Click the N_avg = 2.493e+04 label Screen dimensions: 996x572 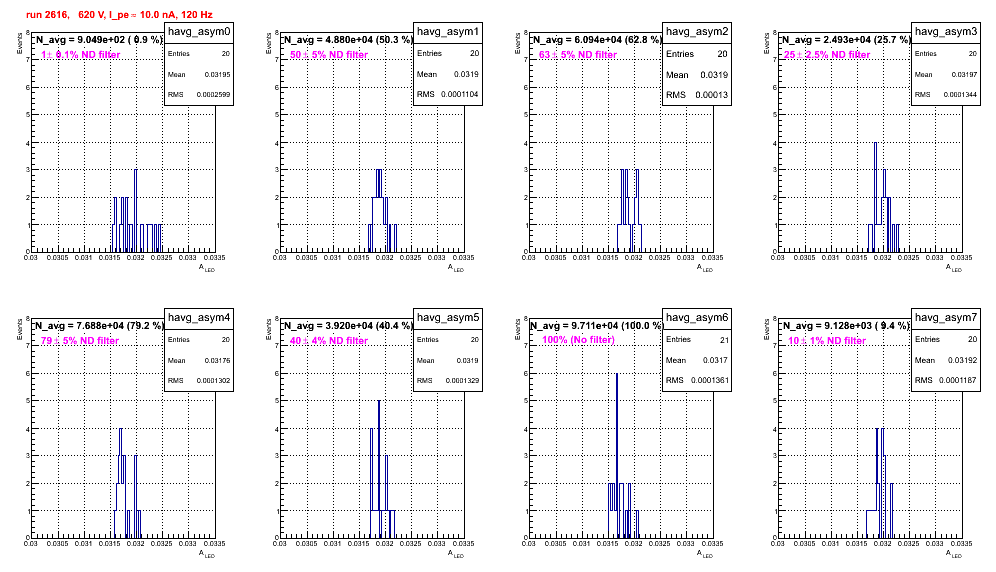tap(846, 40)
